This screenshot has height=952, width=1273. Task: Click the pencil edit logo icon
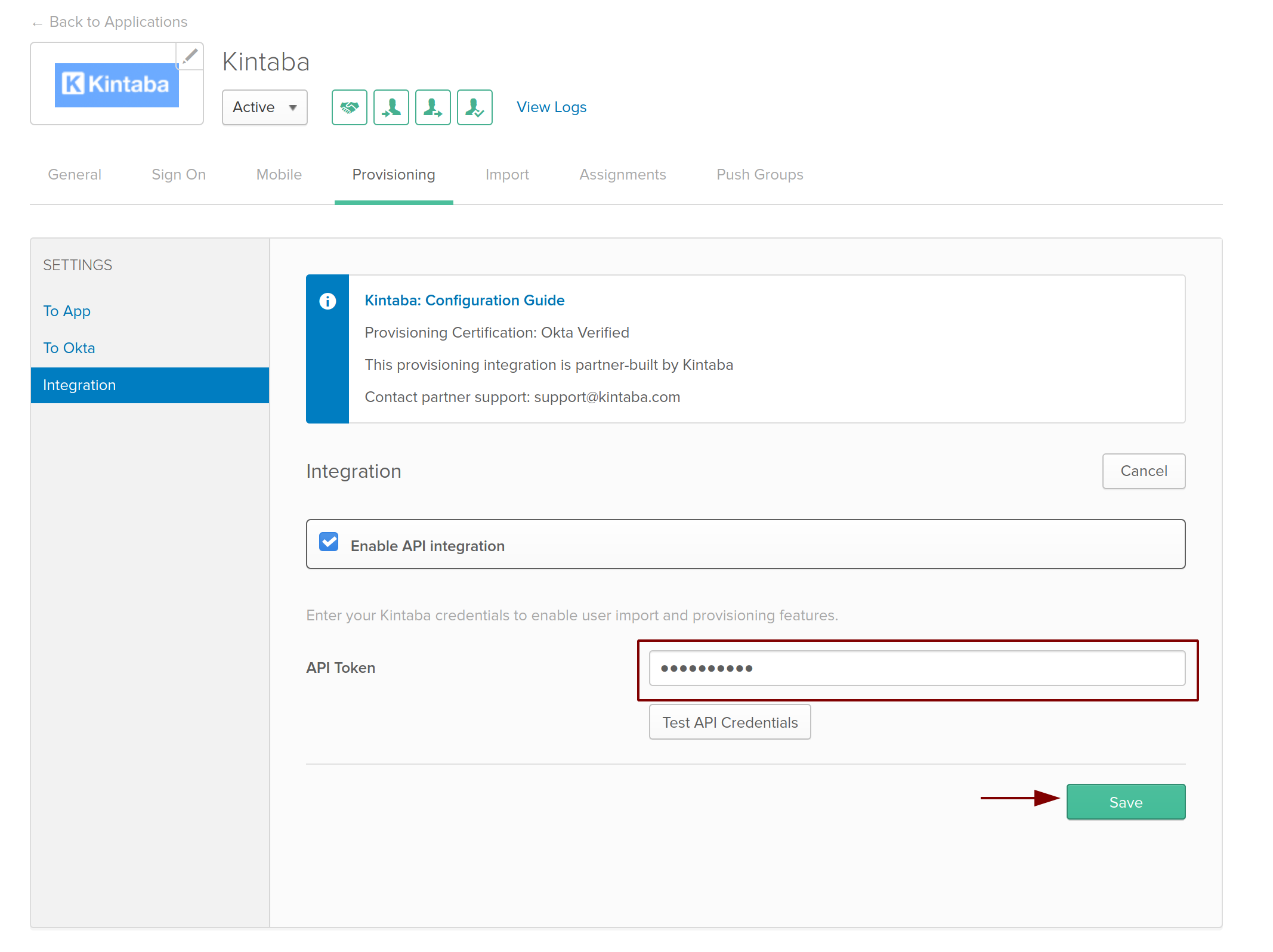190,57
